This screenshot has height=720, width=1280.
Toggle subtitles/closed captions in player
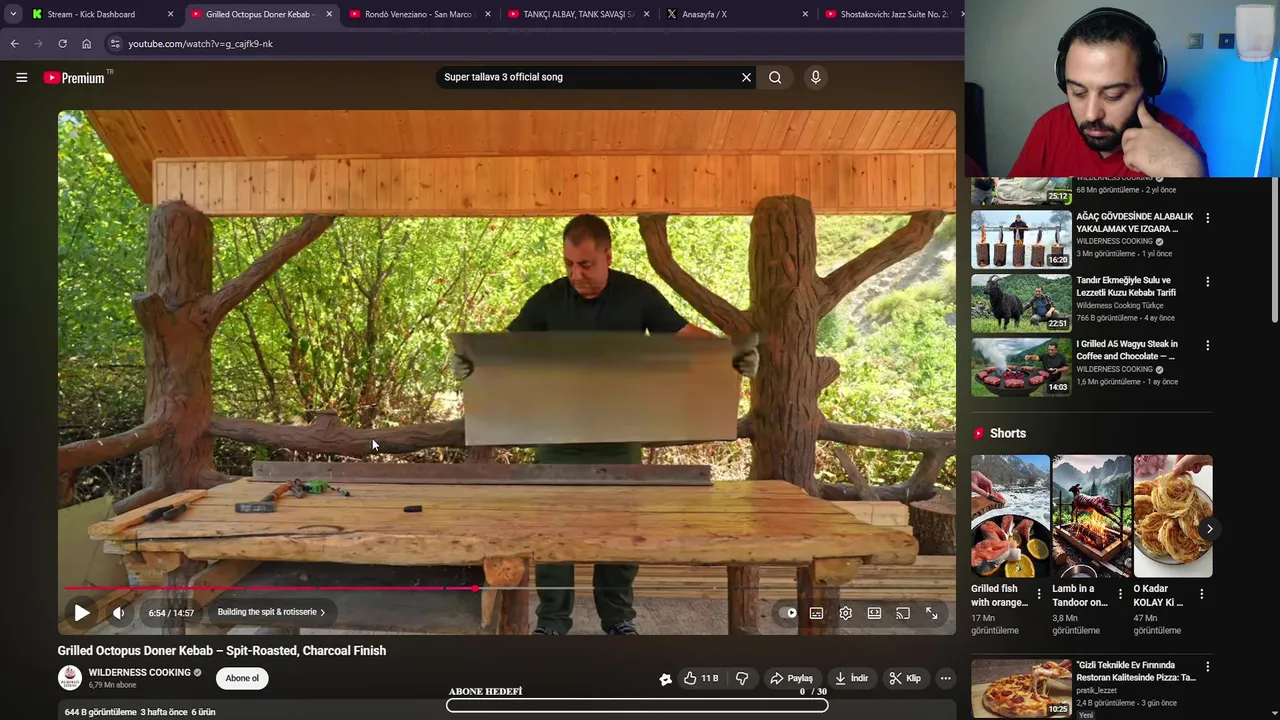(x=817, y=613)
